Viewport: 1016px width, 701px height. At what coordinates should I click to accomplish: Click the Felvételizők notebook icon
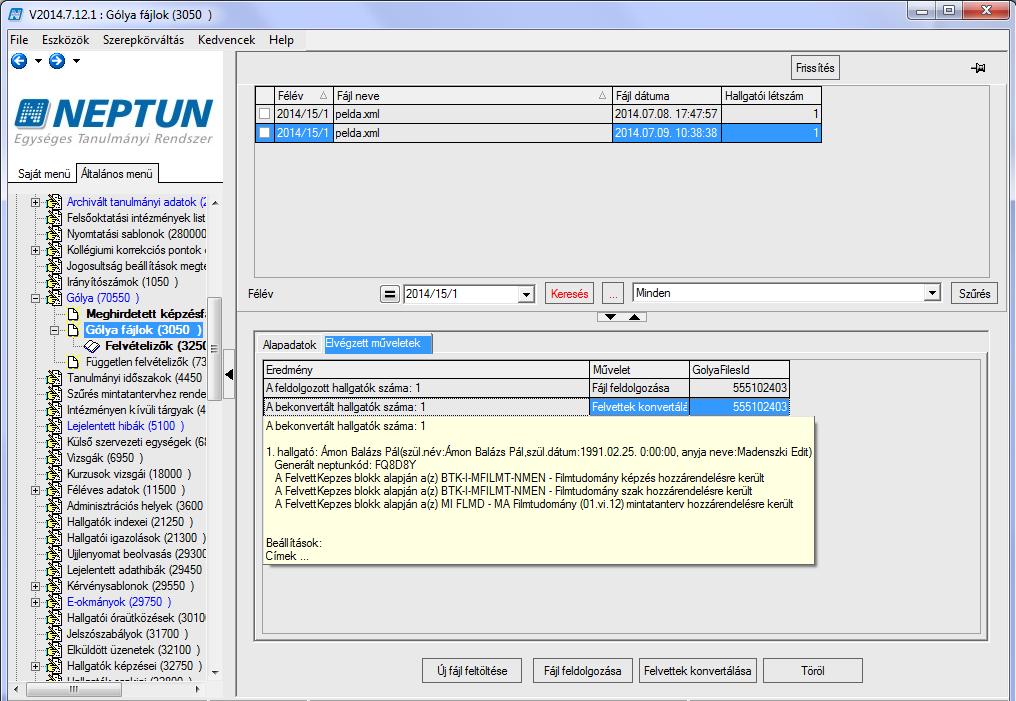(x=92, y=346)
